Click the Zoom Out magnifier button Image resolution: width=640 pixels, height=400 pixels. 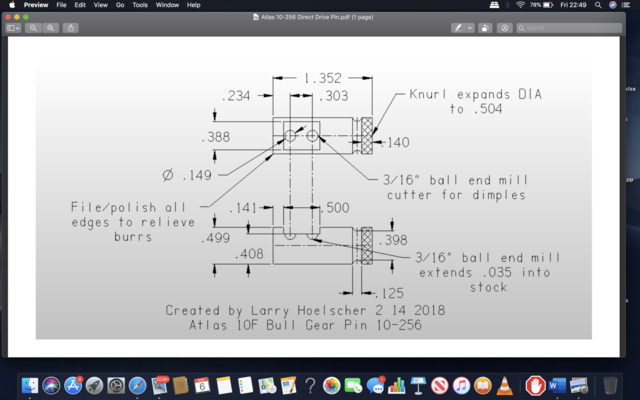[34, 28]
